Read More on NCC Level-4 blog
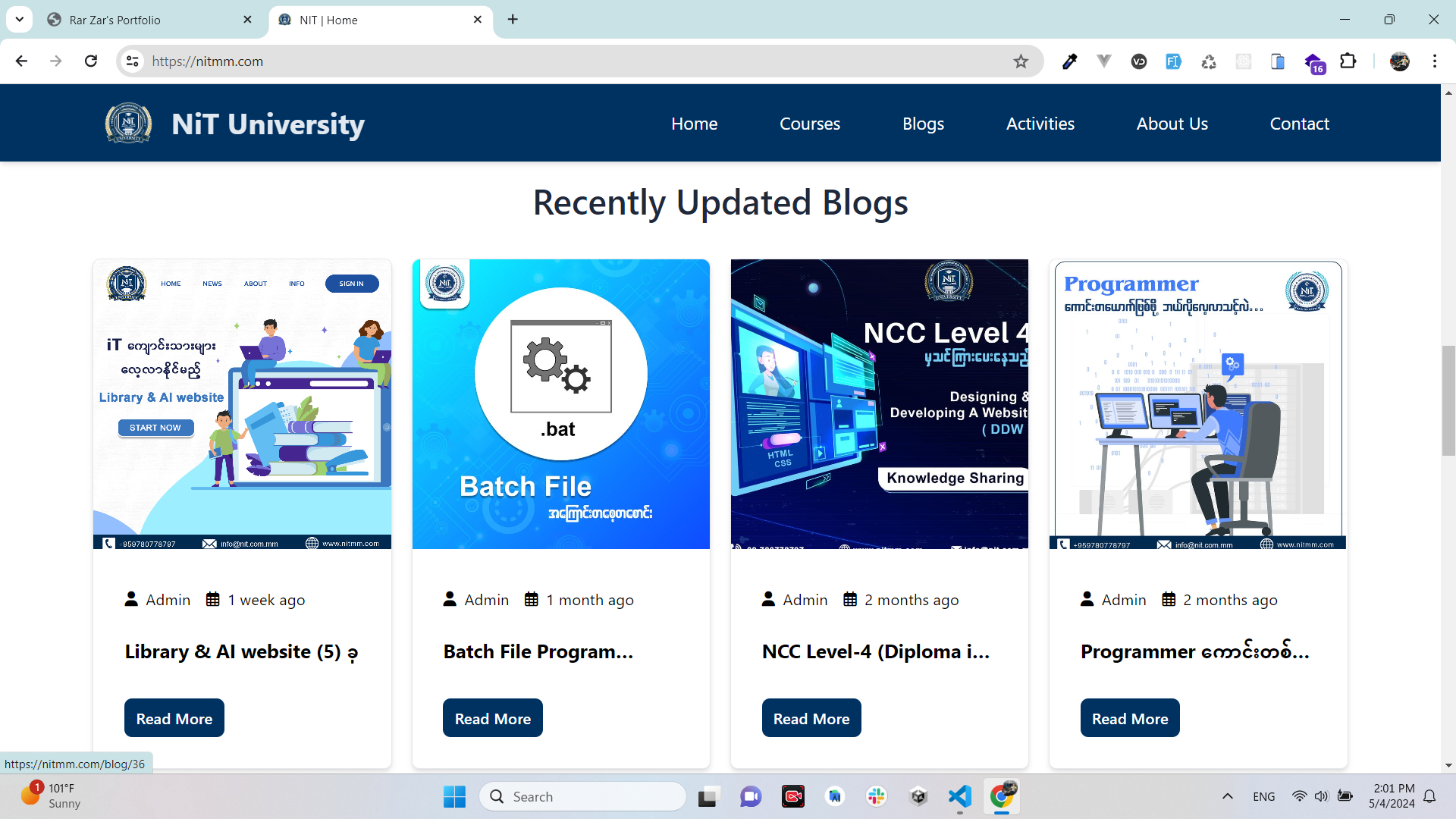The width and height of the screenshot is (1456, 819). tap(811, 718)
